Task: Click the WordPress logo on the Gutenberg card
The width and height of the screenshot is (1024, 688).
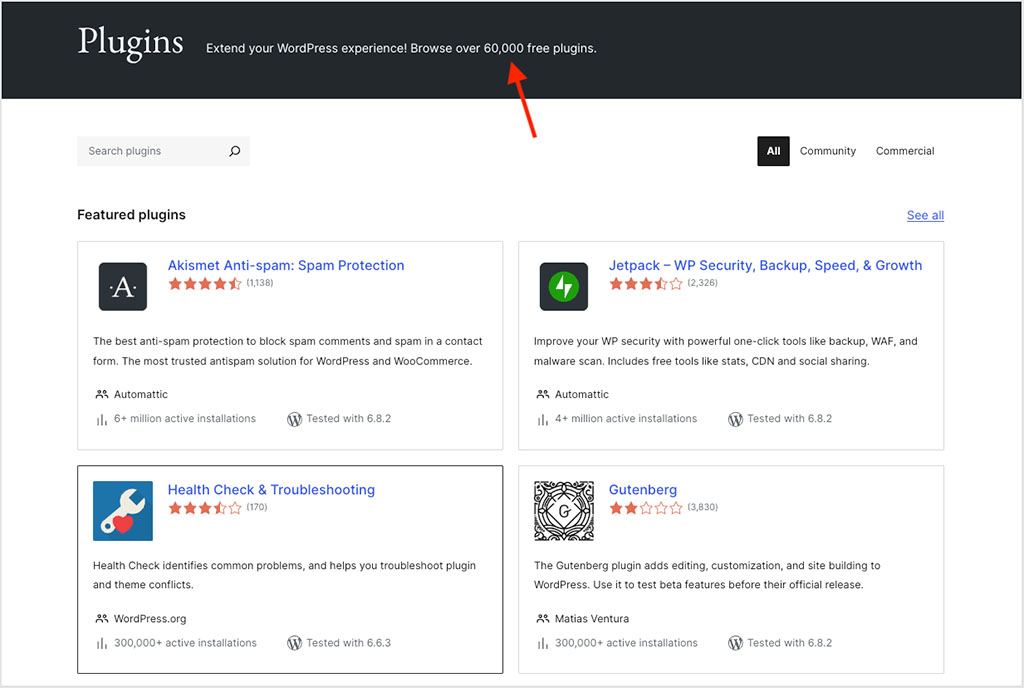Action: click(x=735, y=643)
